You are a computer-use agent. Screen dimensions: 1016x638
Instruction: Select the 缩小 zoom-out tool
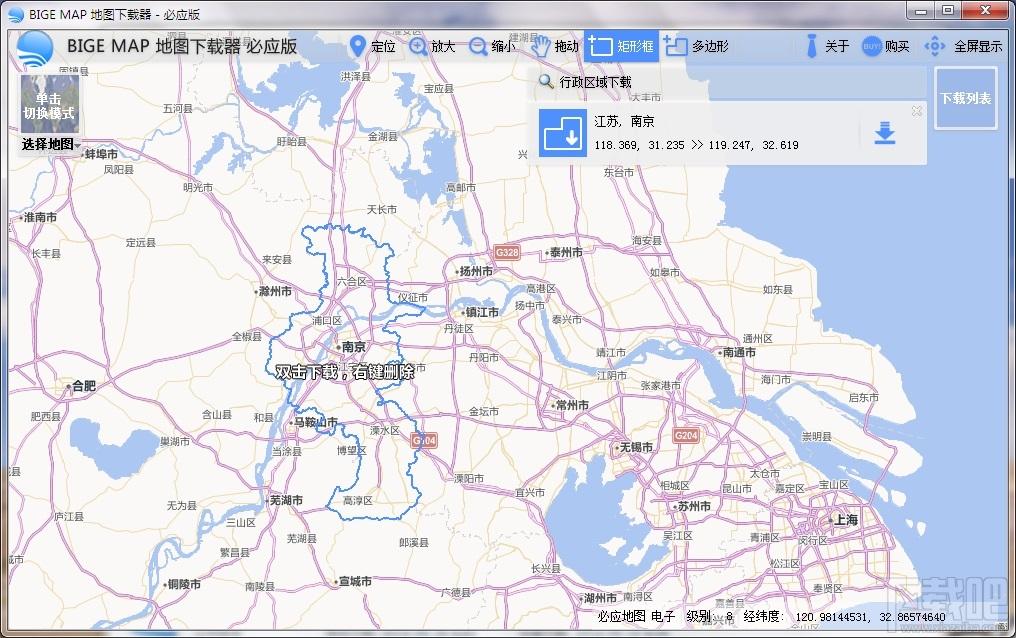pyautogui.click(x=492, y=46)
